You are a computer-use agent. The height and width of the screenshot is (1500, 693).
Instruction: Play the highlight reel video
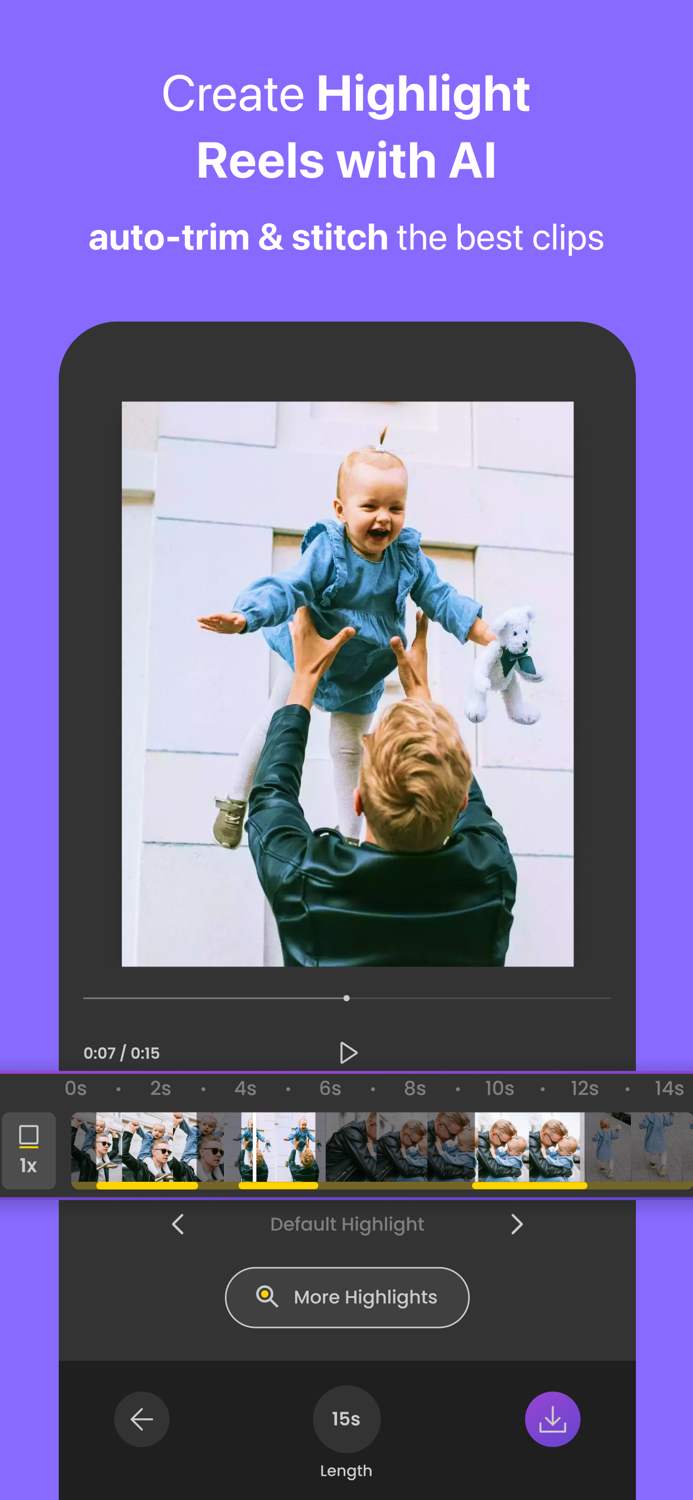coord(348,1052)
